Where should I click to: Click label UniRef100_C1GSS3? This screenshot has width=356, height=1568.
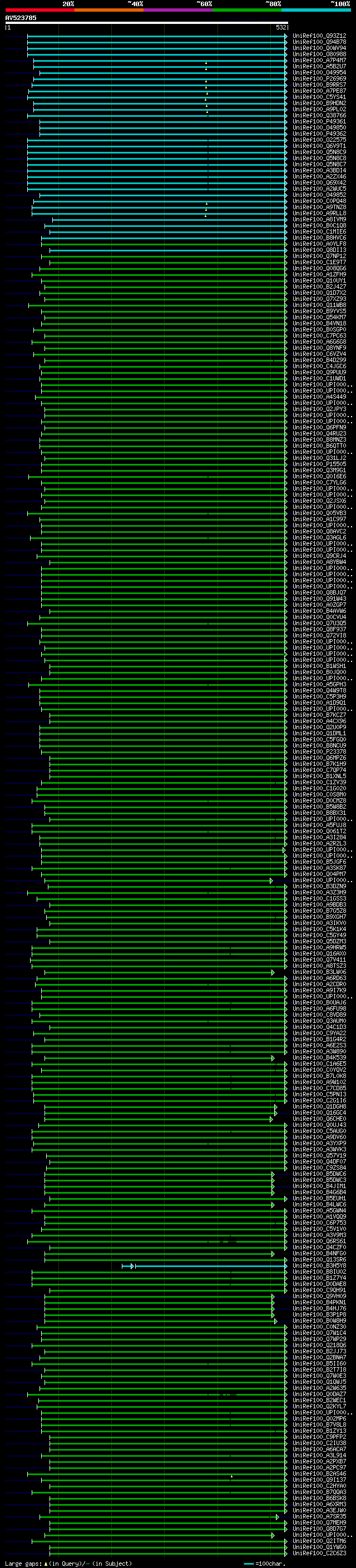pyautogui.click(x=319, y=898)
